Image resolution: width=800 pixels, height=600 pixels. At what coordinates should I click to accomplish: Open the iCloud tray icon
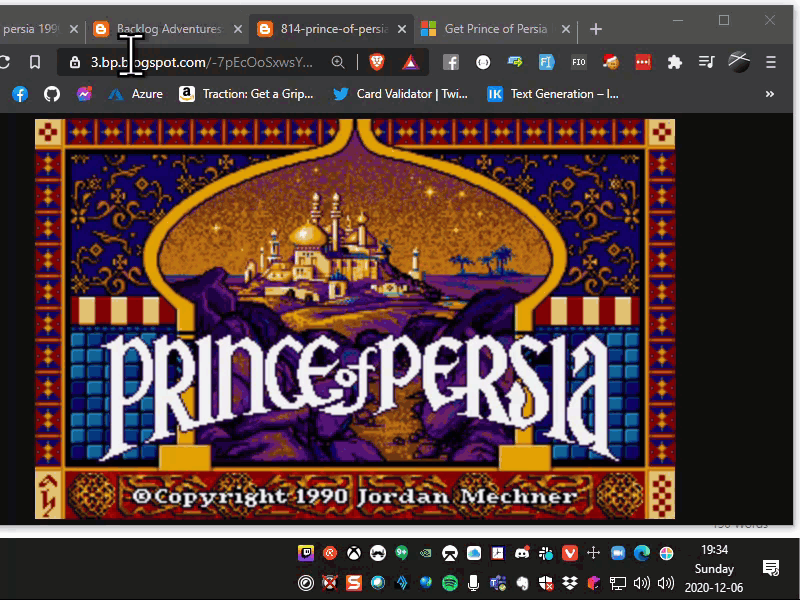point(474,553)
